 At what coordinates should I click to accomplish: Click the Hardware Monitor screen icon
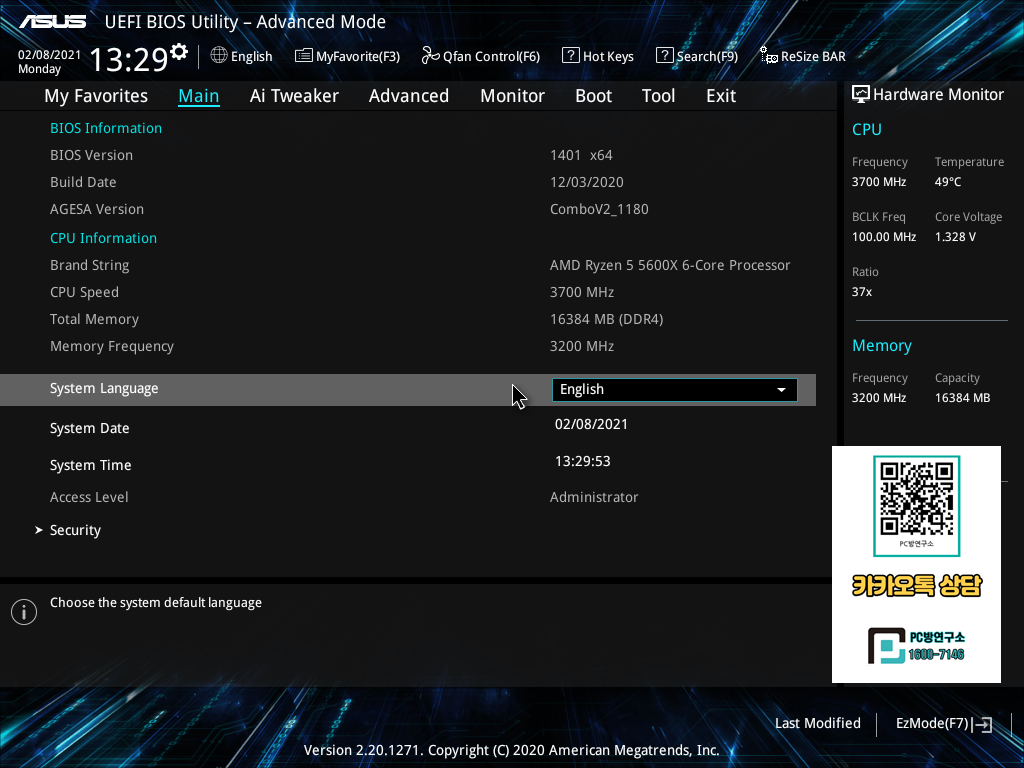[x=861, y=95]
